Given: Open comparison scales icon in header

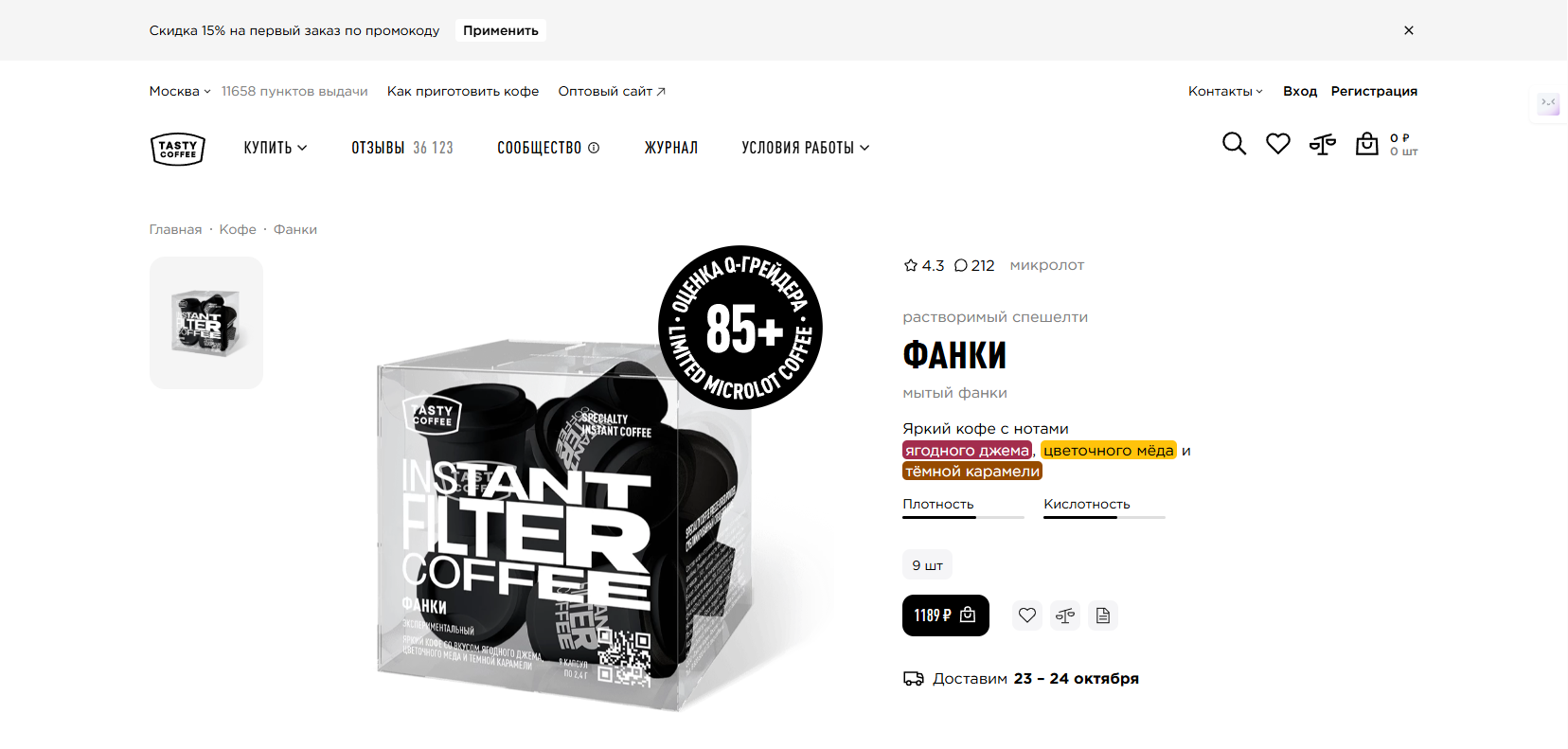Looking at the screenshot, I should pyautogui.click(x=1323, y=144).
